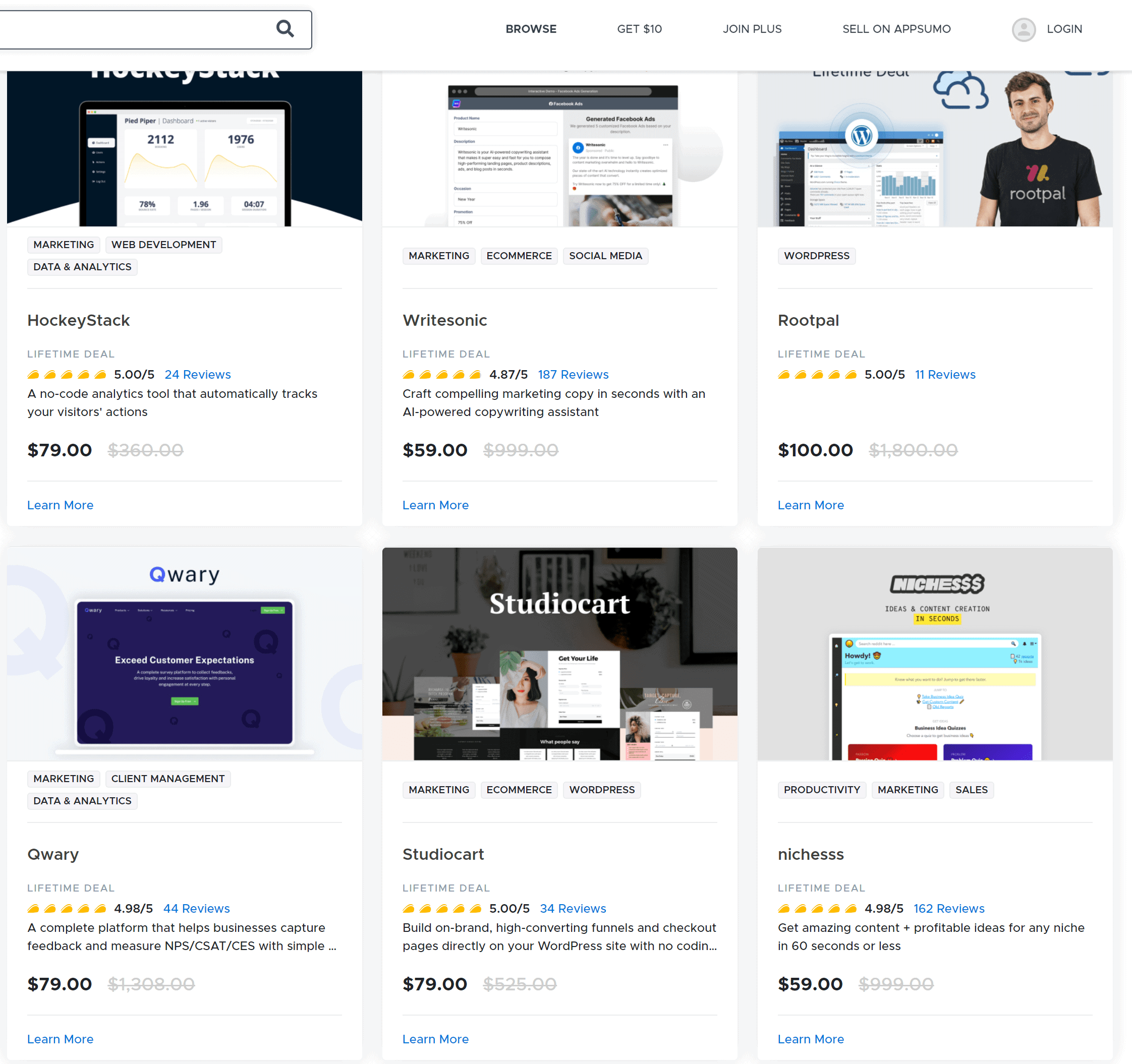Click Studiocart's taco rating icons
The width and height of the screenshot is (1132, 1064).
click(442, 909)
